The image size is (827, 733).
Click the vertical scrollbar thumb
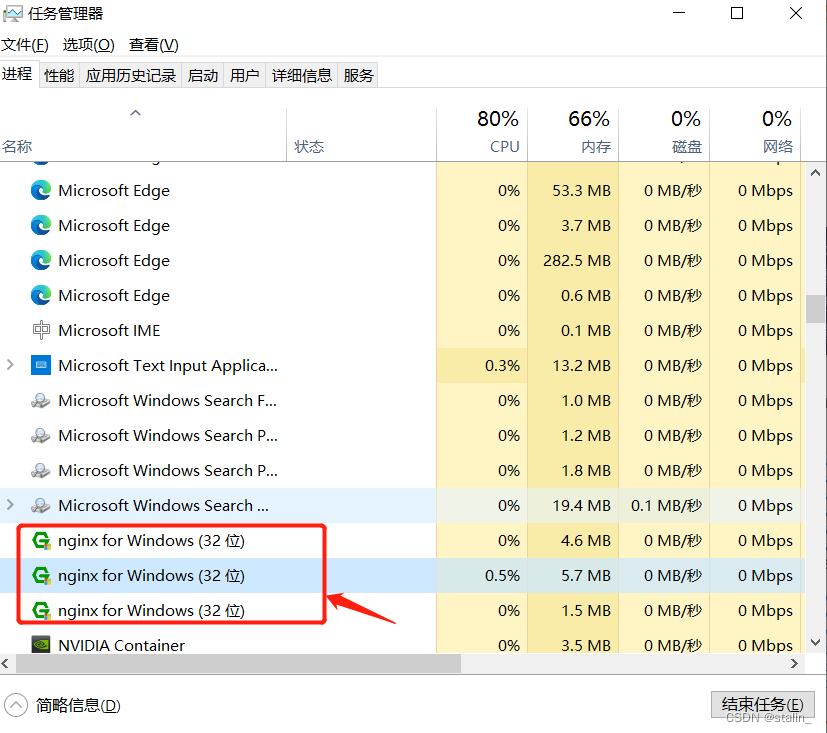[x=815, y=308]
